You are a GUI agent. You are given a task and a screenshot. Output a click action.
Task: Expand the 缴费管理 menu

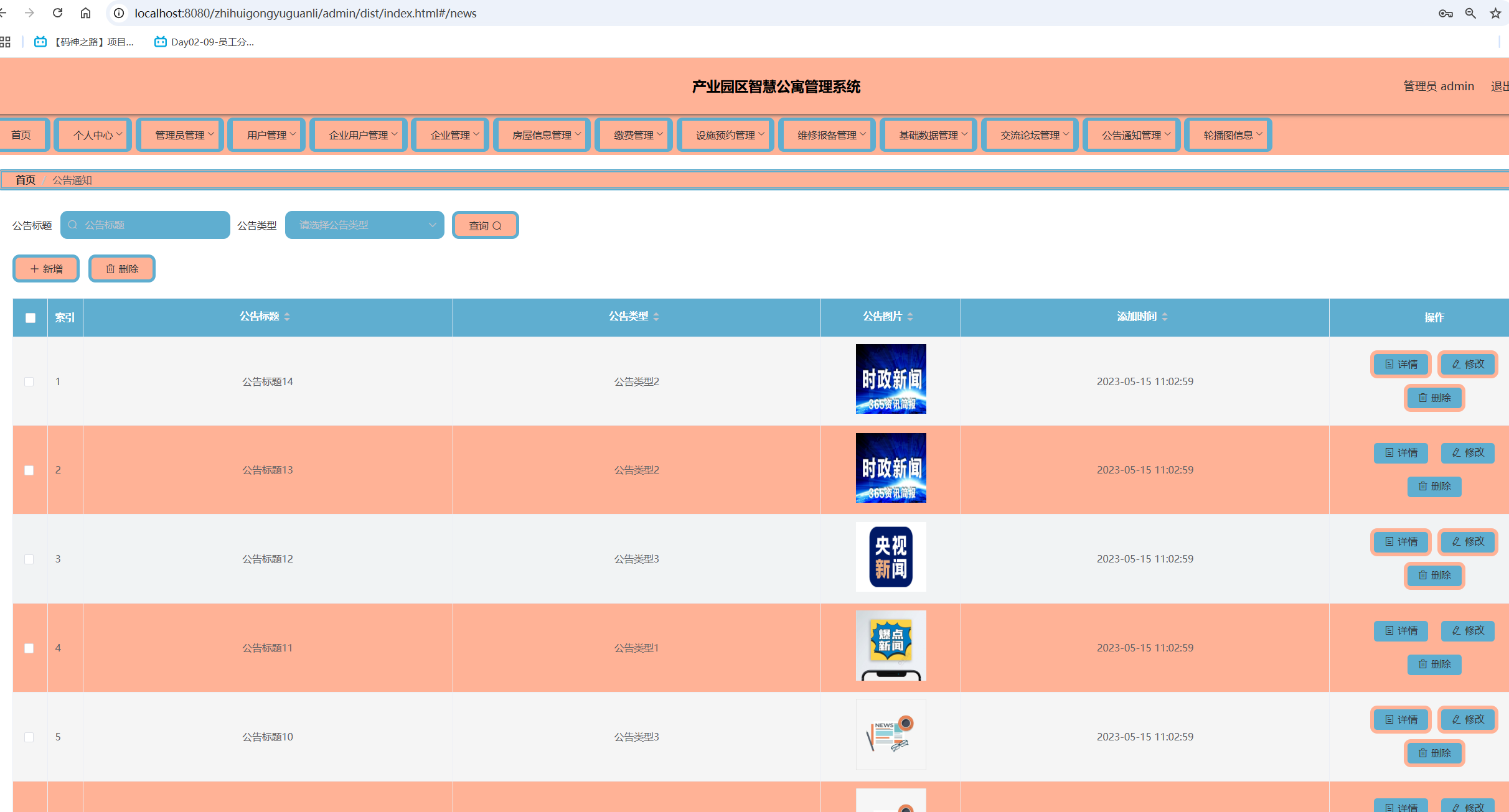[633, 135]
